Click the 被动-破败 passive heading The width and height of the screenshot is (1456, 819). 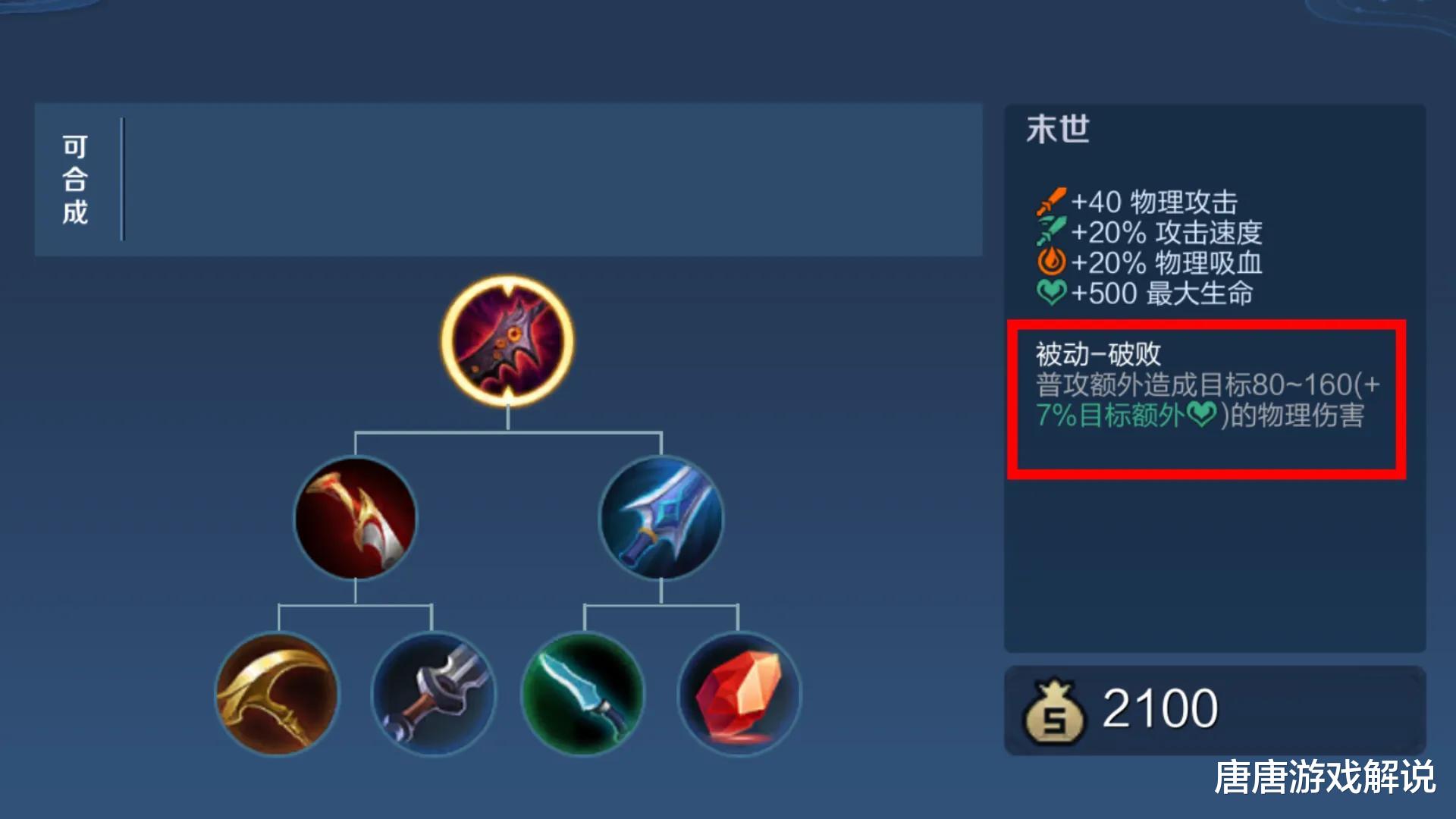[x=1098, y=354]
